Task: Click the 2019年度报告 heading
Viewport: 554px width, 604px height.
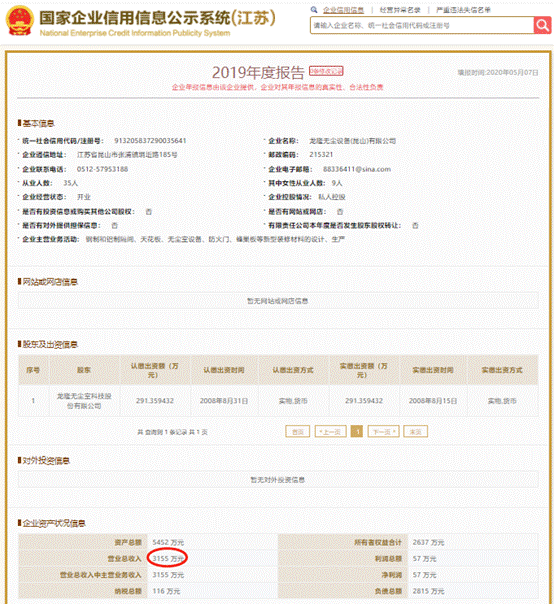Action: point(258,72)
